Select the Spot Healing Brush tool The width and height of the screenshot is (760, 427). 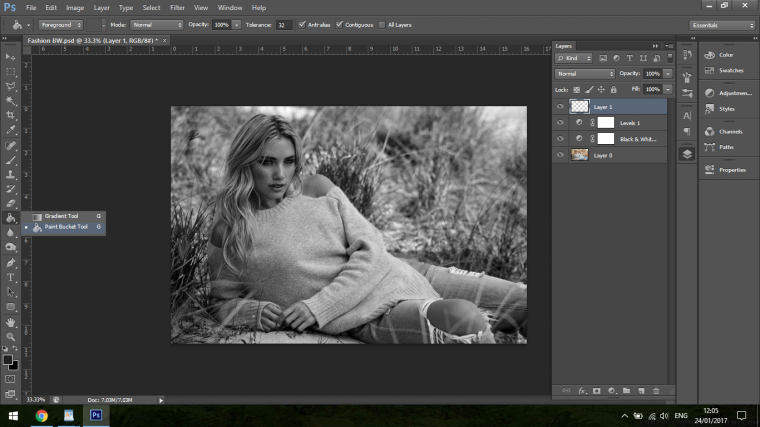pyautogui.click(x=10, y=145)
